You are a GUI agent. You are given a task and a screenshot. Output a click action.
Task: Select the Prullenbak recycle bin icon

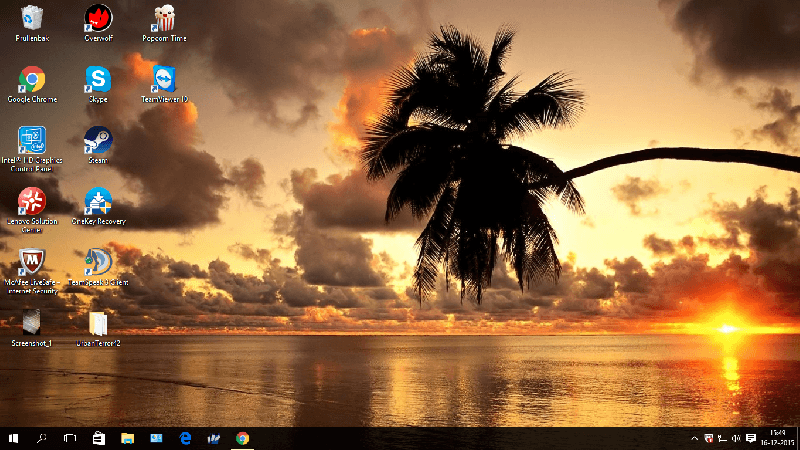pos(32,18)
